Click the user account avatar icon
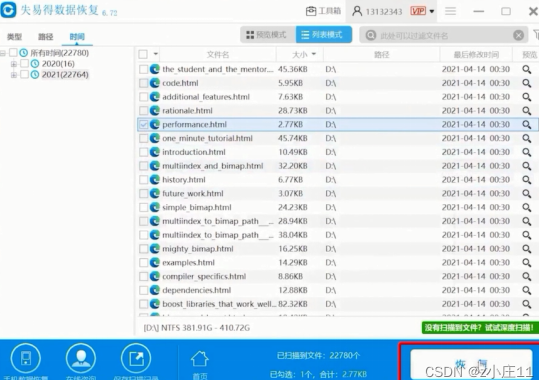This screenshot has width=539, height=380. (357, 11)
